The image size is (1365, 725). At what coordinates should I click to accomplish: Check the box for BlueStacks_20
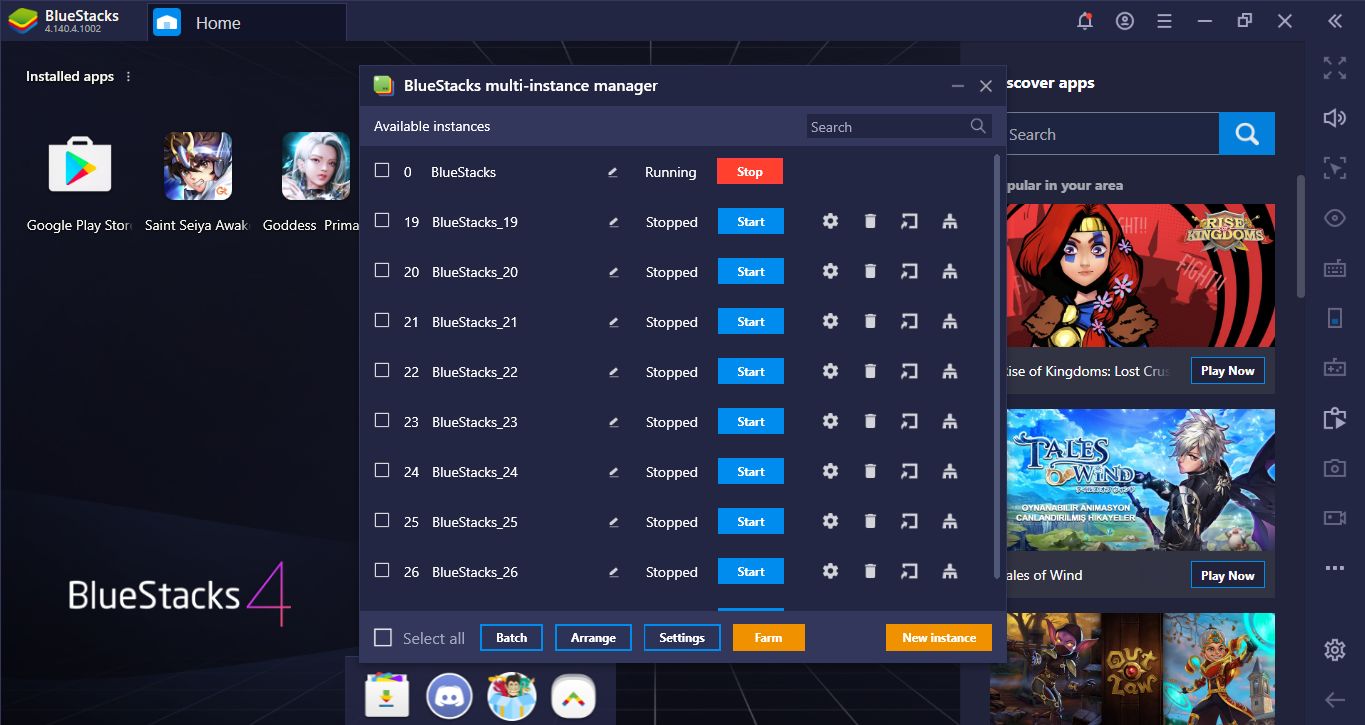coord(382,270)
